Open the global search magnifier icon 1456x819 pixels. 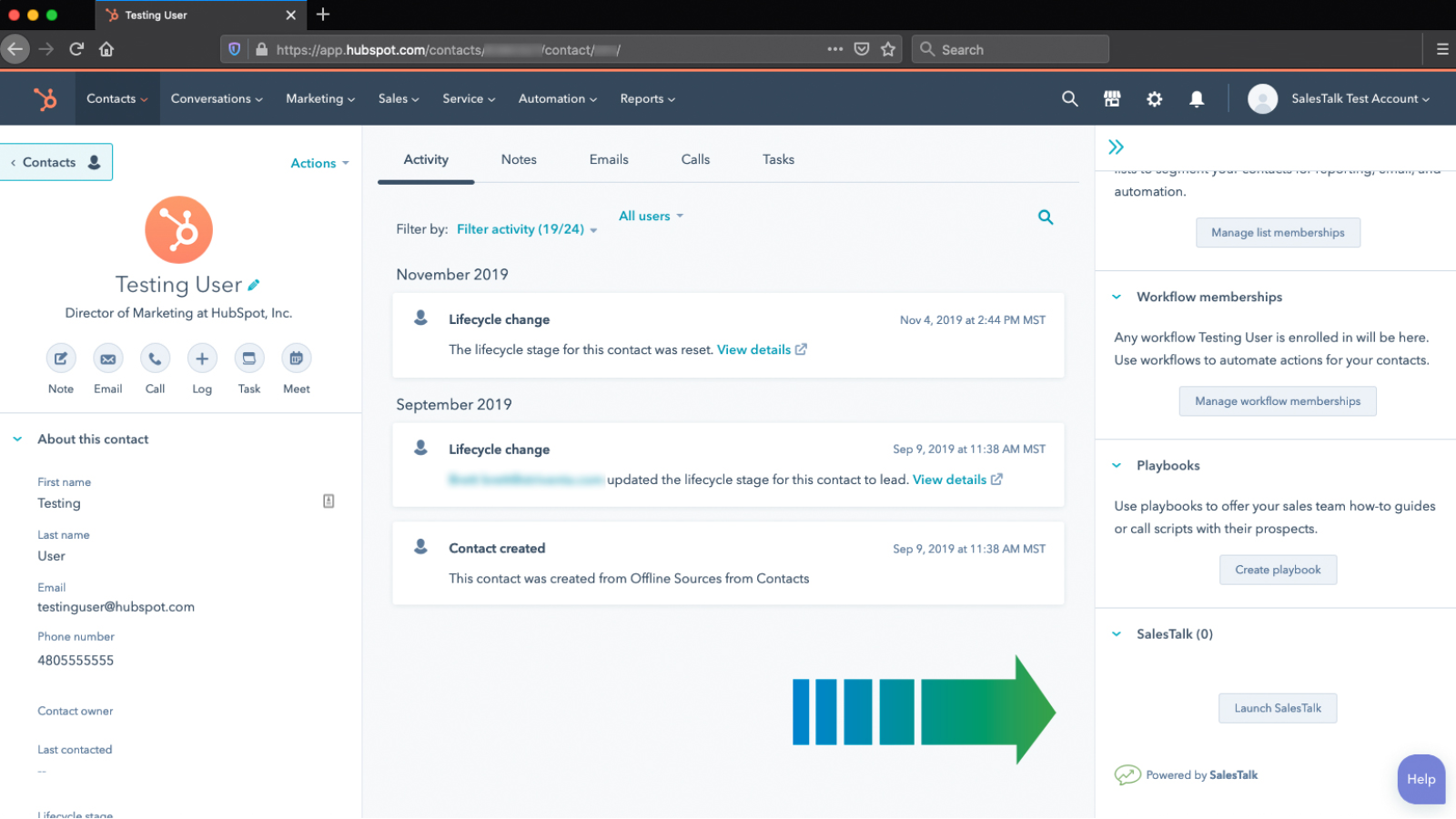tap(1070, 98)
